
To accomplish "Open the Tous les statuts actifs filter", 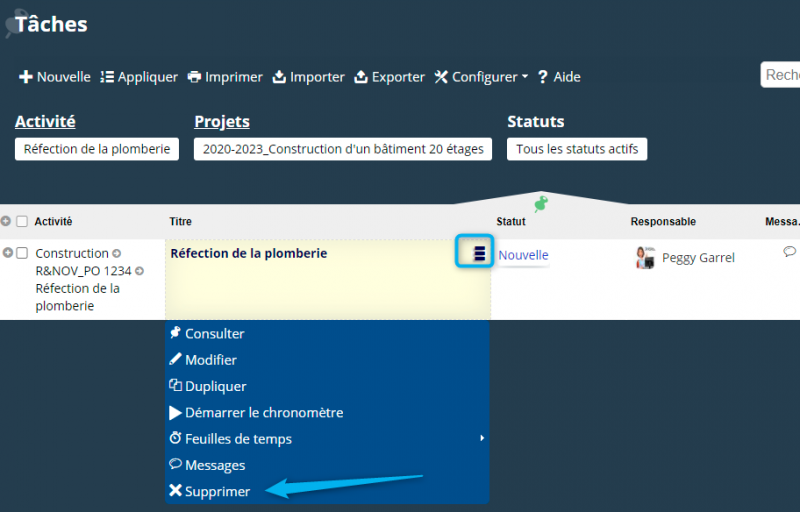I will (x=577, y=149).
